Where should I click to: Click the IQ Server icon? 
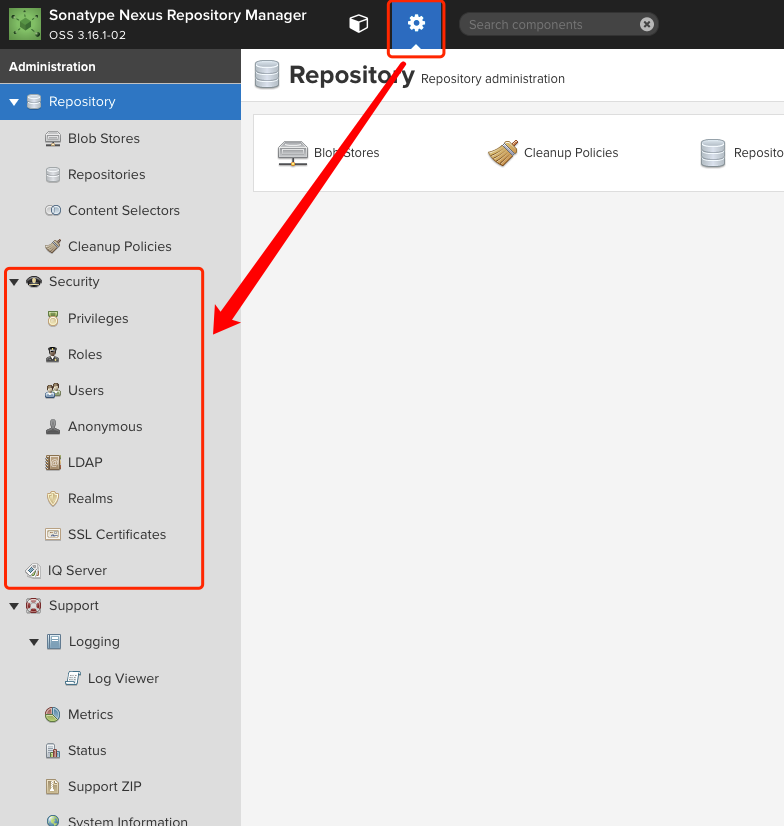tap(33, 570)
